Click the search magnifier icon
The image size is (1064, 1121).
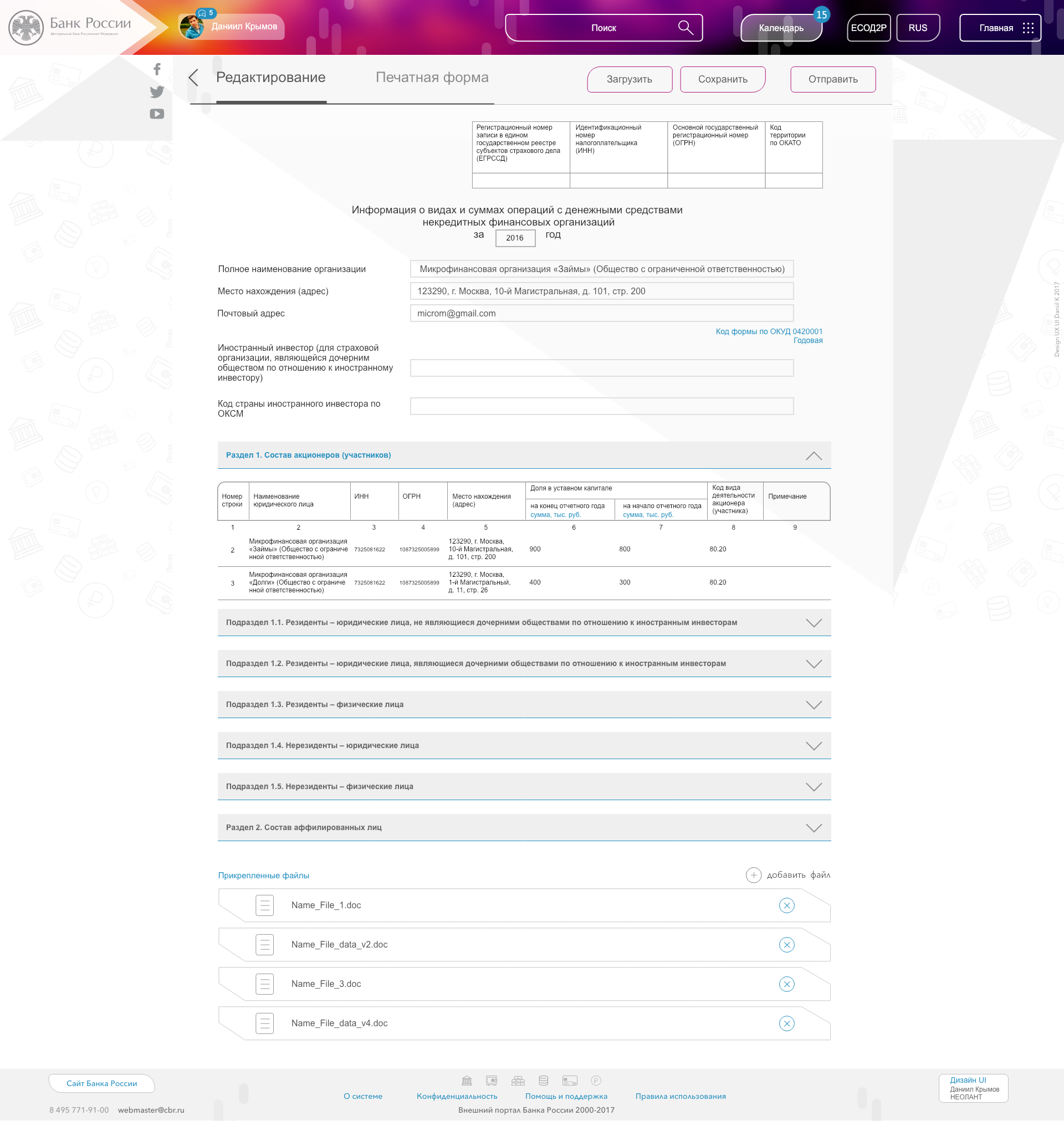tap(686, 28)
